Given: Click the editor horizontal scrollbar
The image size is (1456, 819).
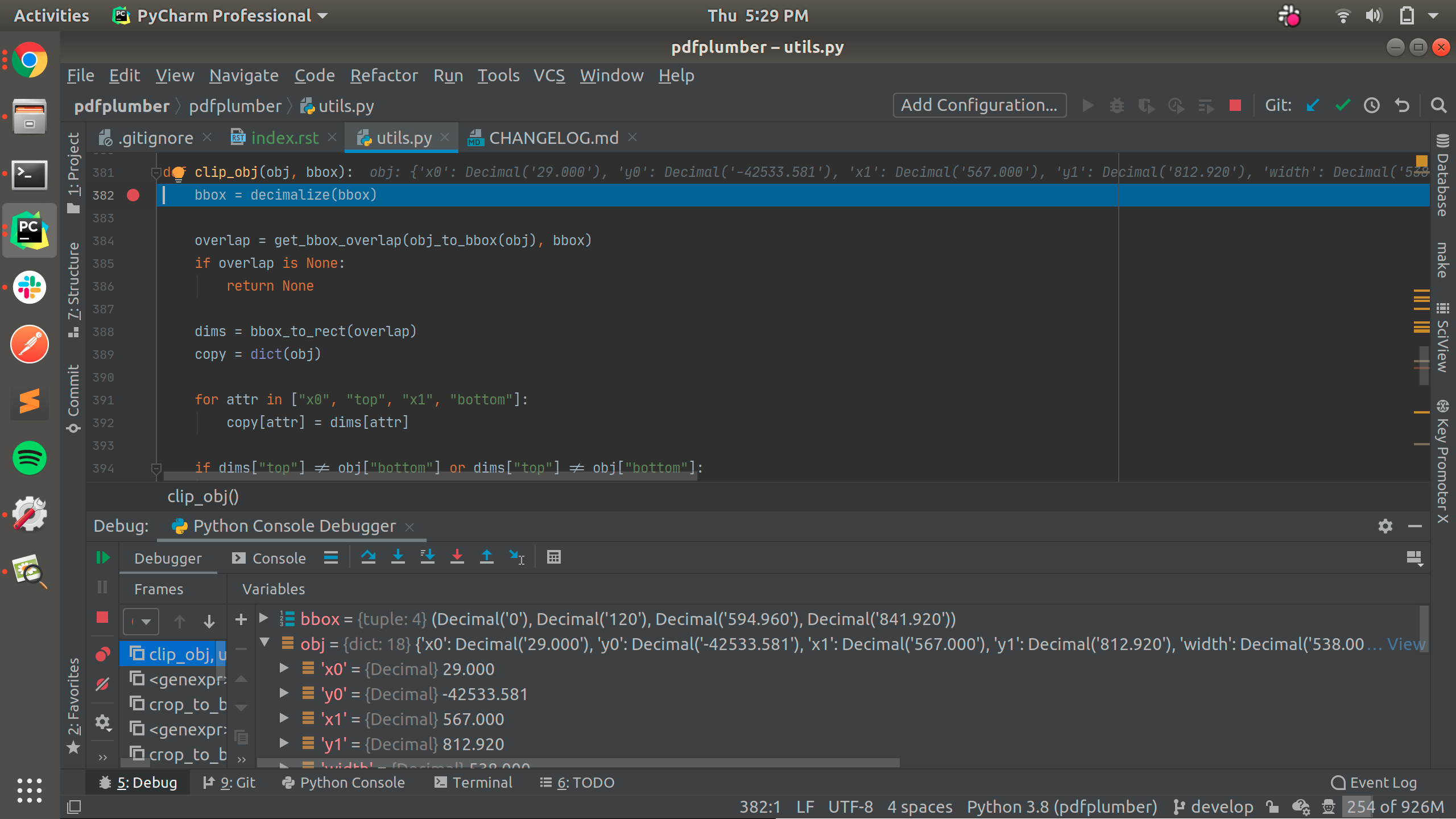Looking at the screenshot, I should [430, 477].
